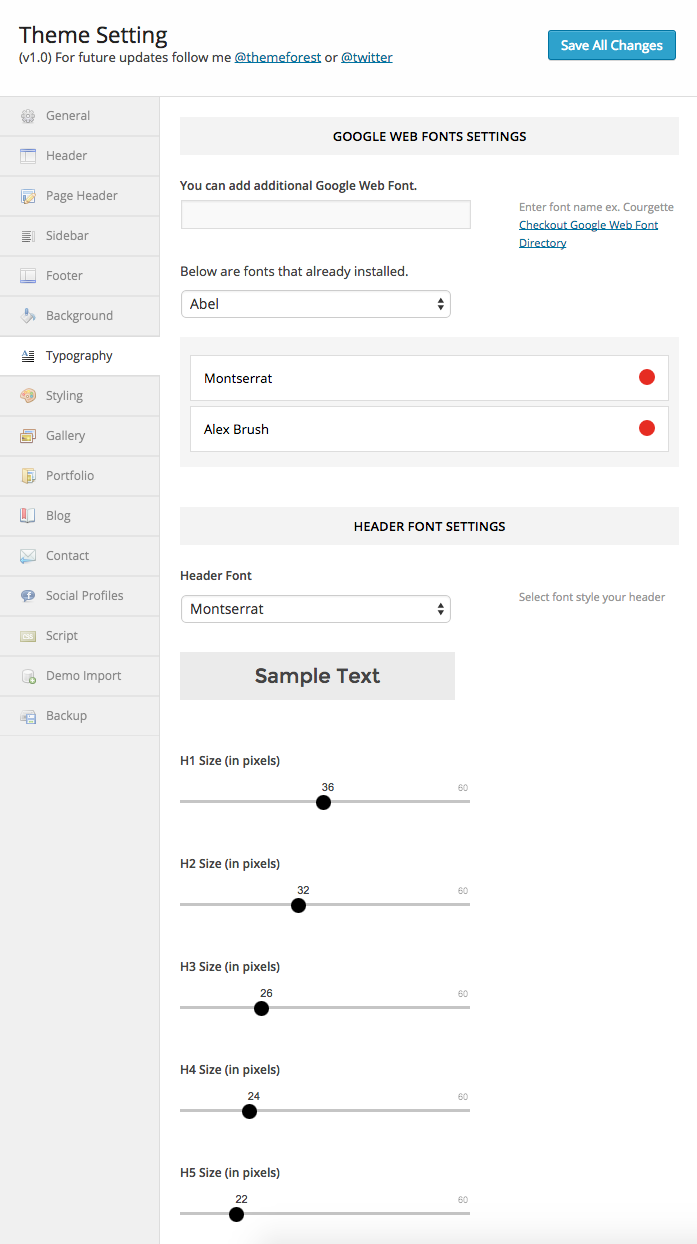This screenshot has height=1244, width=697.
Task: Remove Alex Brush font using red dot
Action: pyautogui.click(x=646, y=428)
